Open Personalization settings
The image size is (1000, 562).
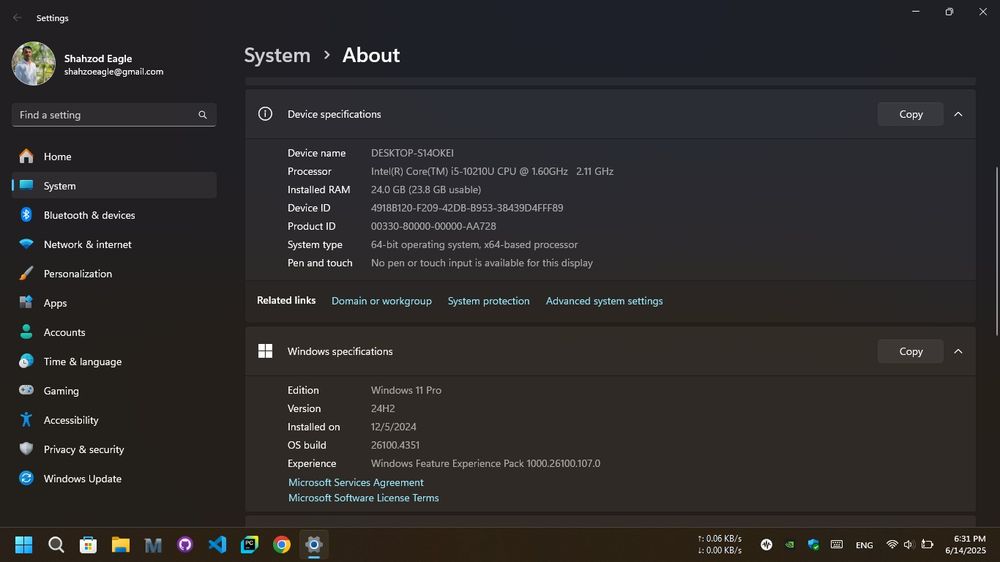(x=114, y=274)
